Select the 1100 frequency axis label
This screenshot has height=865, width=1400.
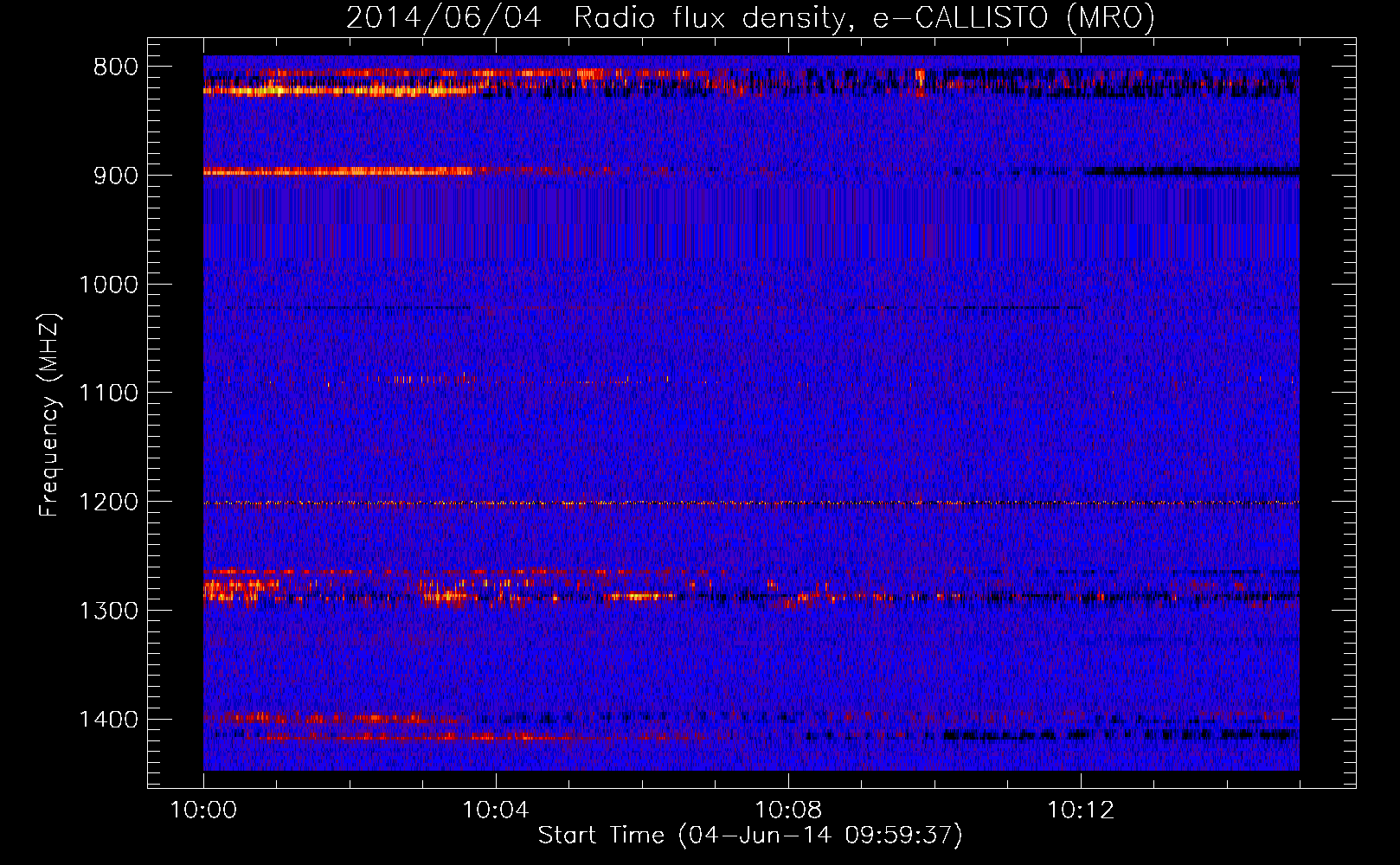tap(109, 394)
